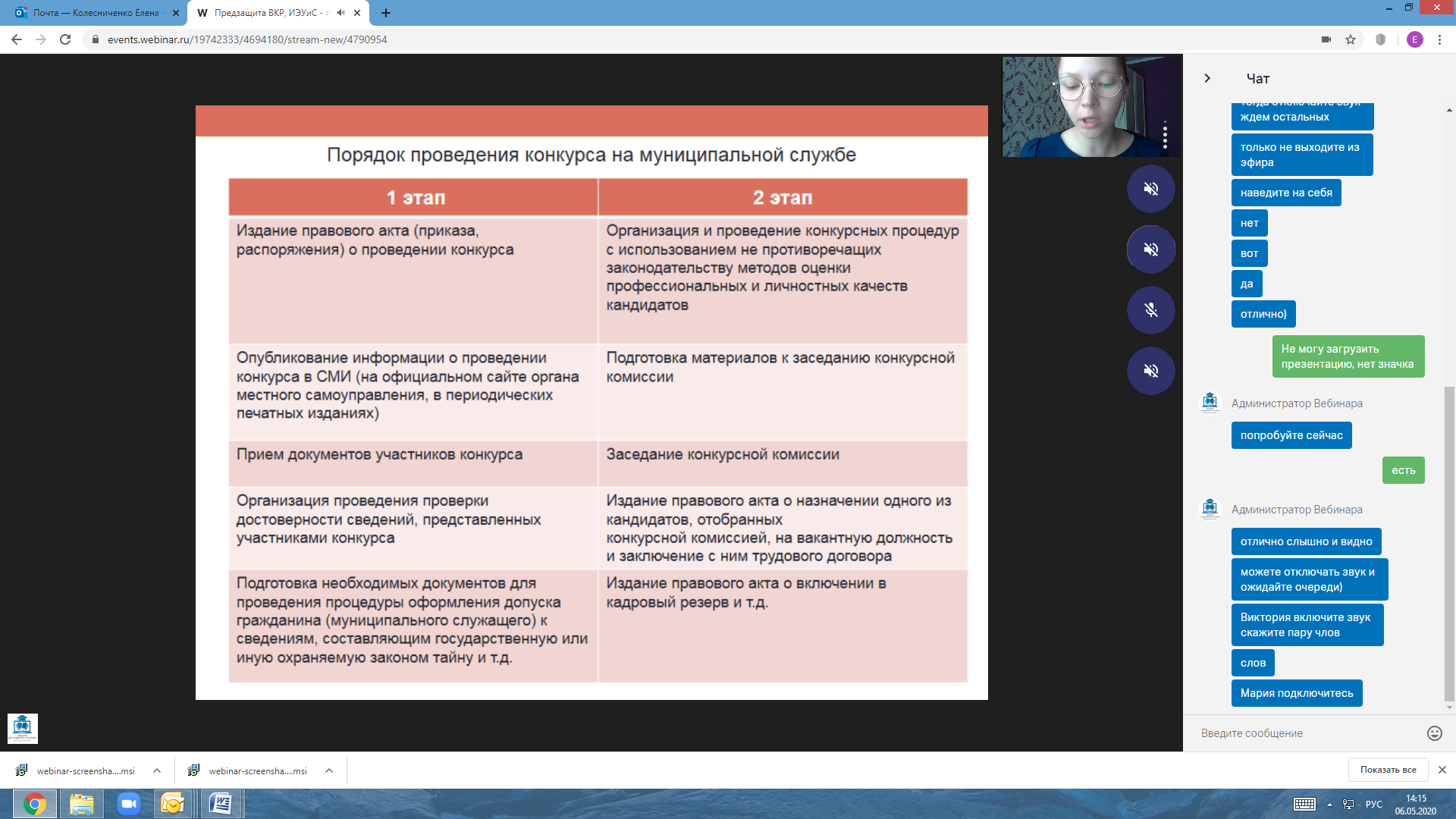Click the camera icon in address bar
This screenshot has width=1456, height=819.
[x=1326, y=39]
